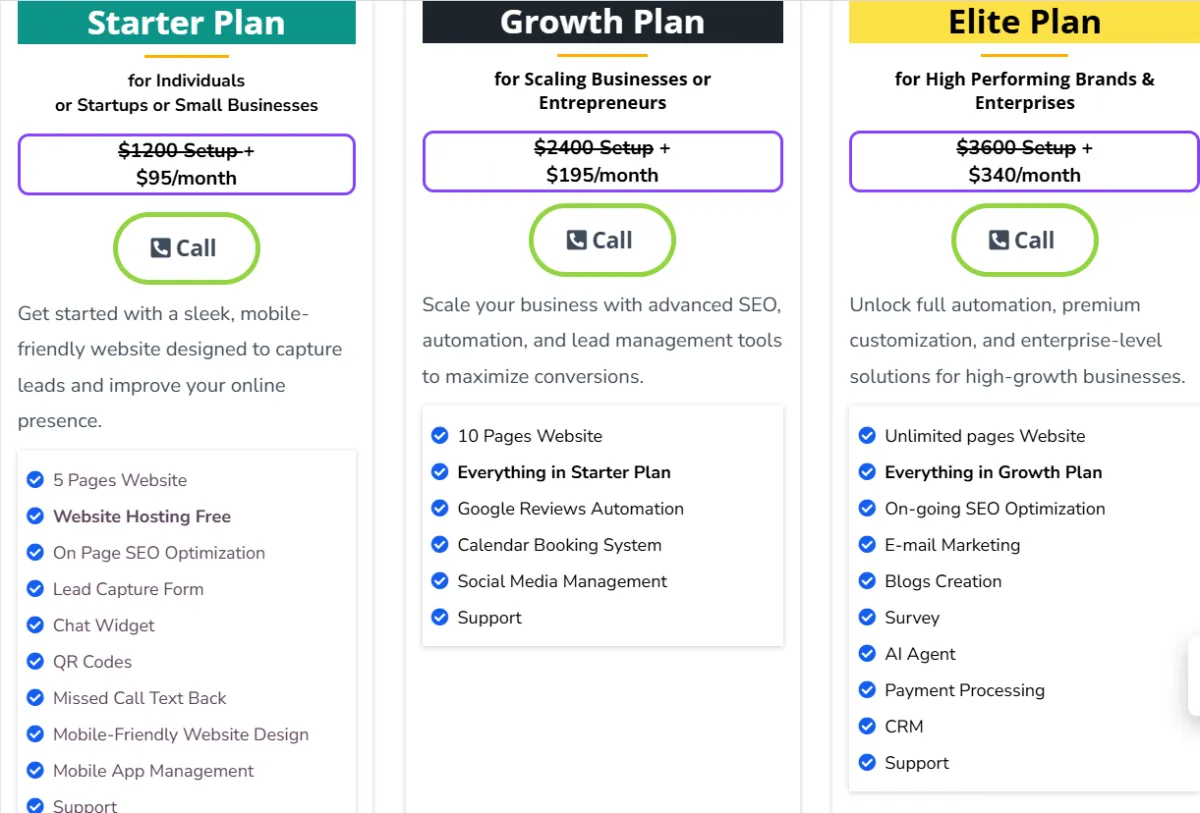Toggle the check next to Calendar Booking System
This screenshot has height=813, width=1200.
439,544
